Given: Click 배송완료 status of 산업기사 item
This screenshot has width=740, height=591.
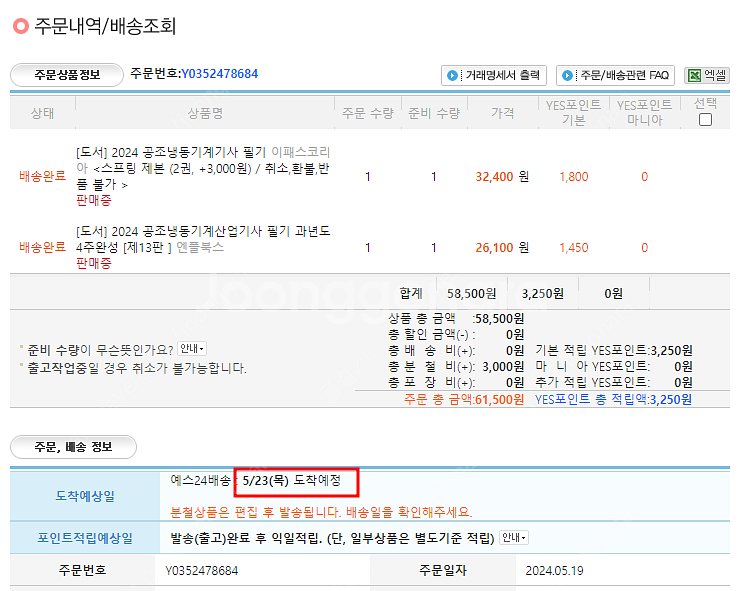Looking at the screenshot, I should (x=42, y=247).
